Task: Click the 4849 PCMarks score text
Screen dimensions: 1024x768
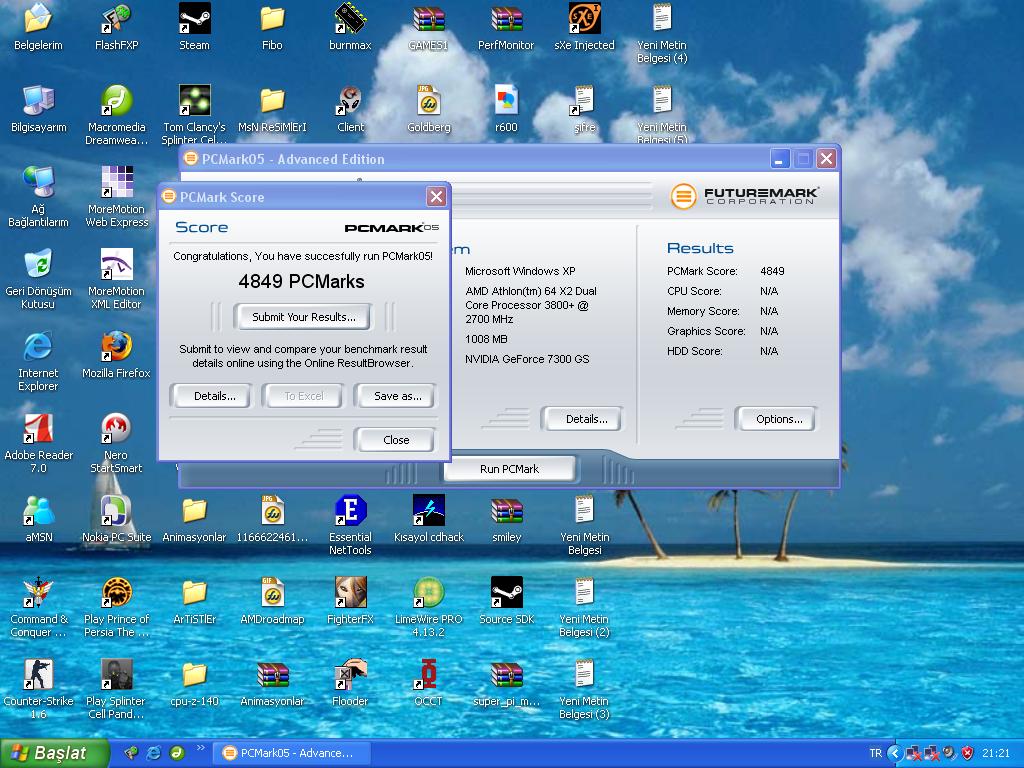Action: click(301, 281)
